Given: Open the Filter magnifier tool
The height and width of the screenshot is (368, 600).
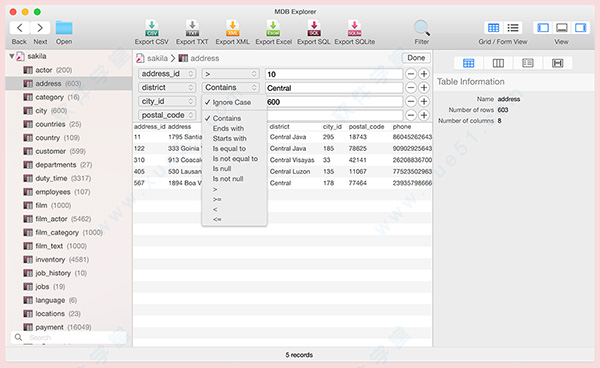Looking at the screenshot, I should coord(422,28).
